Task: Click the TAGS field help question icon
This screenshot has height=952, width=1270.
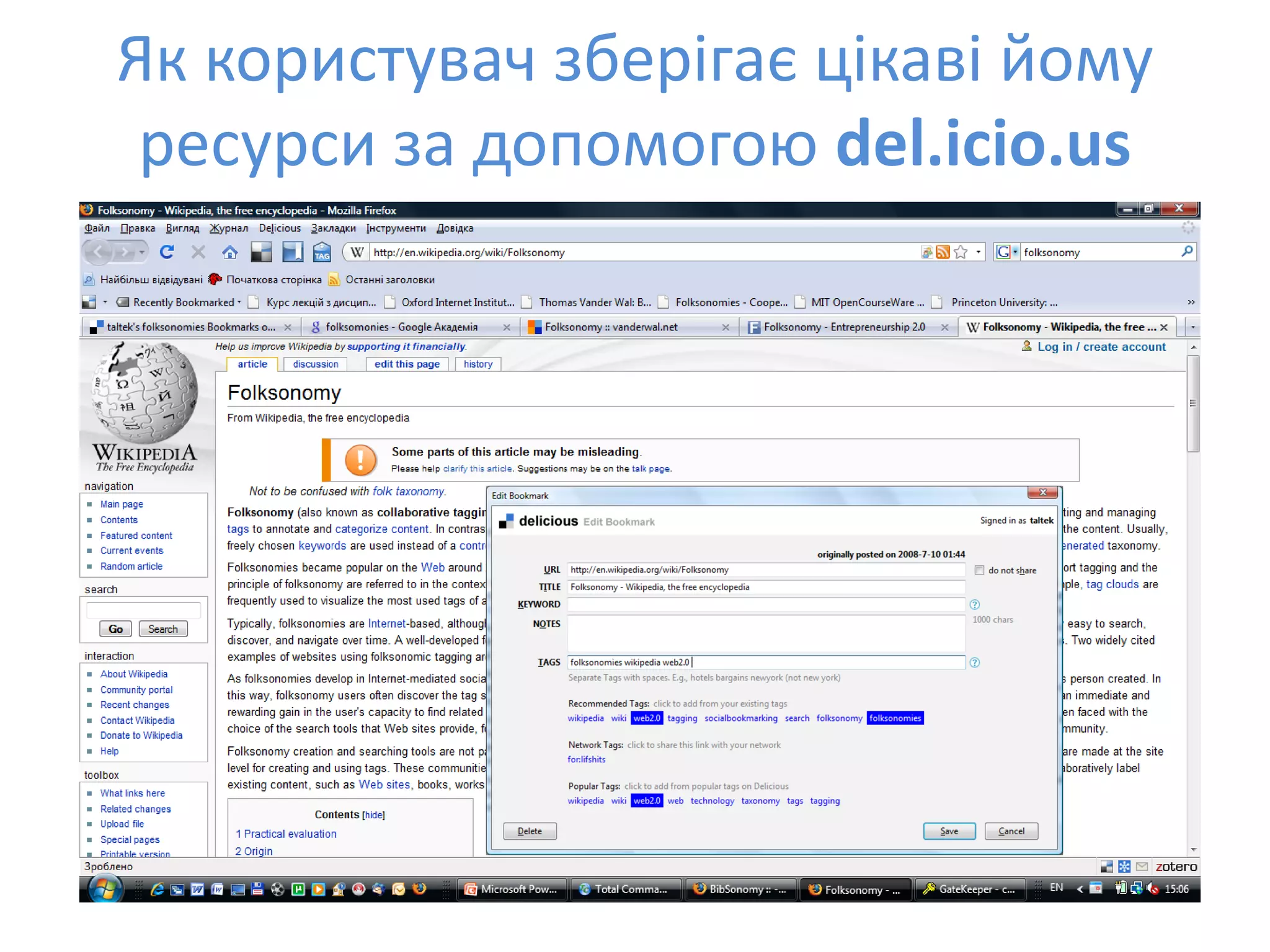Action: pos(974,663)
